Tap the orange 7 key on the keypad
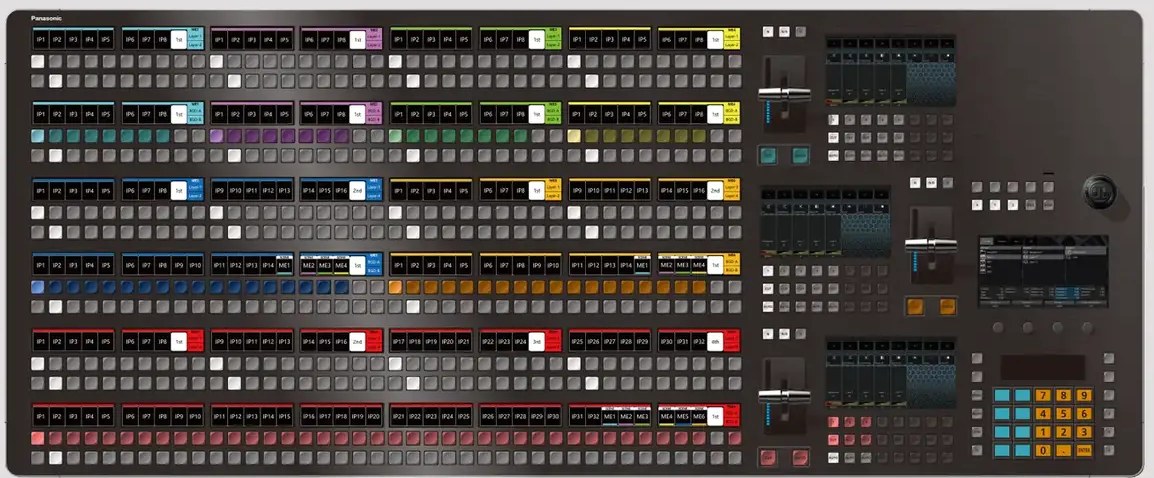This screenshot has width=1154, height=478. pos(1043,395)
